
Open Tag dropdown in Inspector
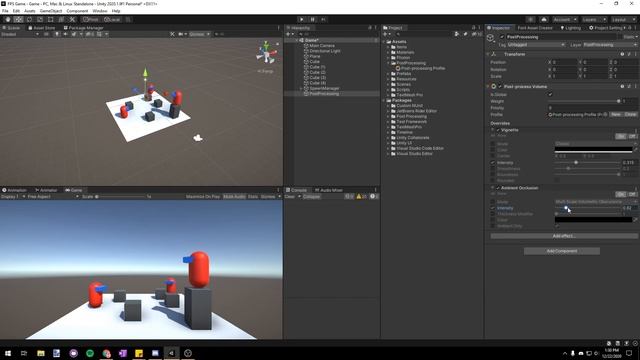[536, 45]
